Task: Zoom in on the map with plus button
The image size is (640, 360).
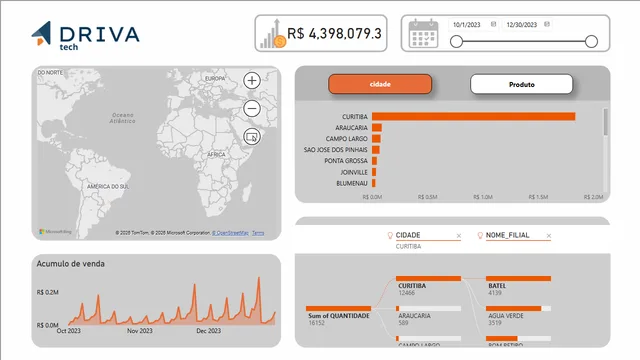Action: point(252,80)
